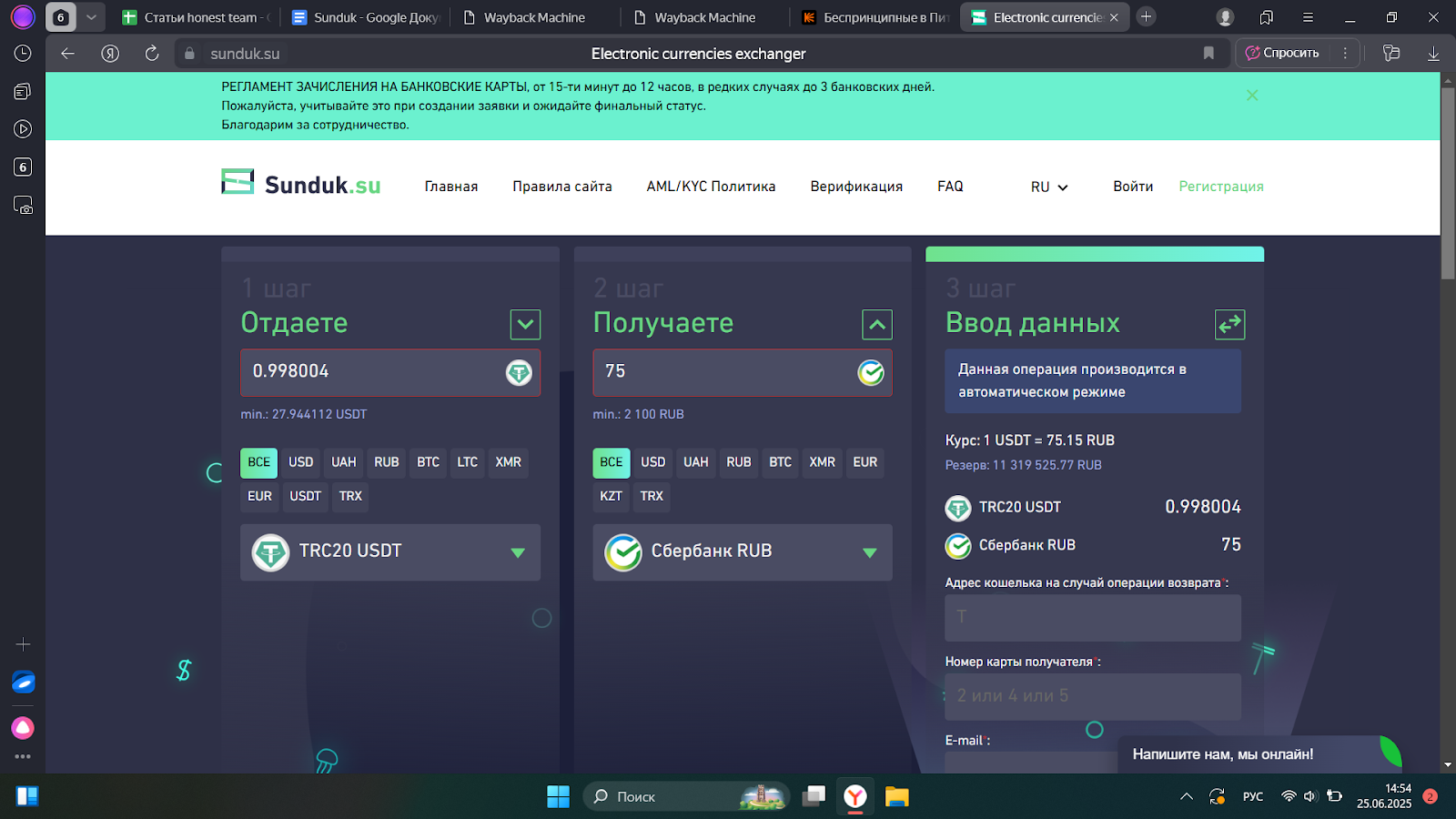Image resolution: width=1456 pixels, height=819 pixels.
Task: Open tab group list dropdown arrow
Action: click(91, 17)
